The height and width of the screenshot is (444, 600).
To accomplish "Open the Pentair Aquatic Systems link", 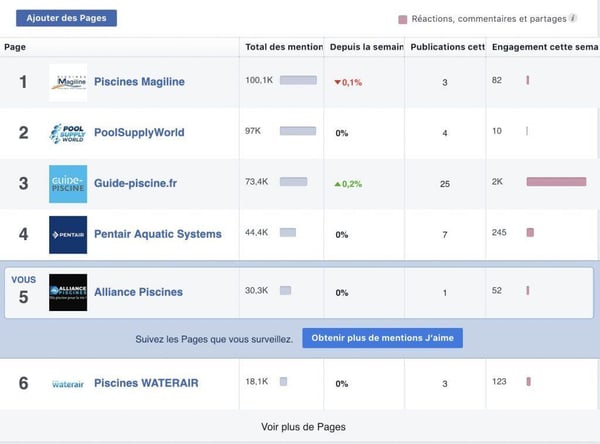I will coord(158,234).
